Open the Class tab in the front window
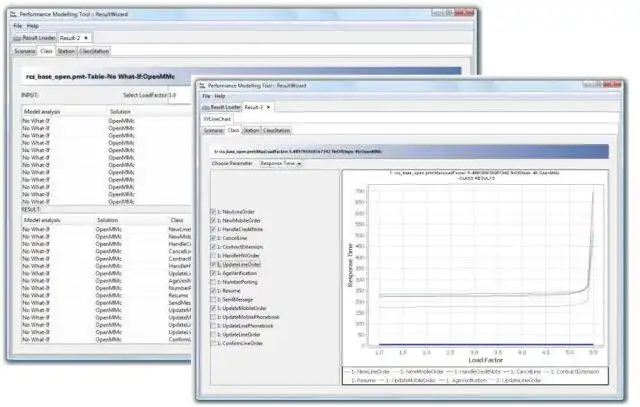 click(x=233, y=131)
